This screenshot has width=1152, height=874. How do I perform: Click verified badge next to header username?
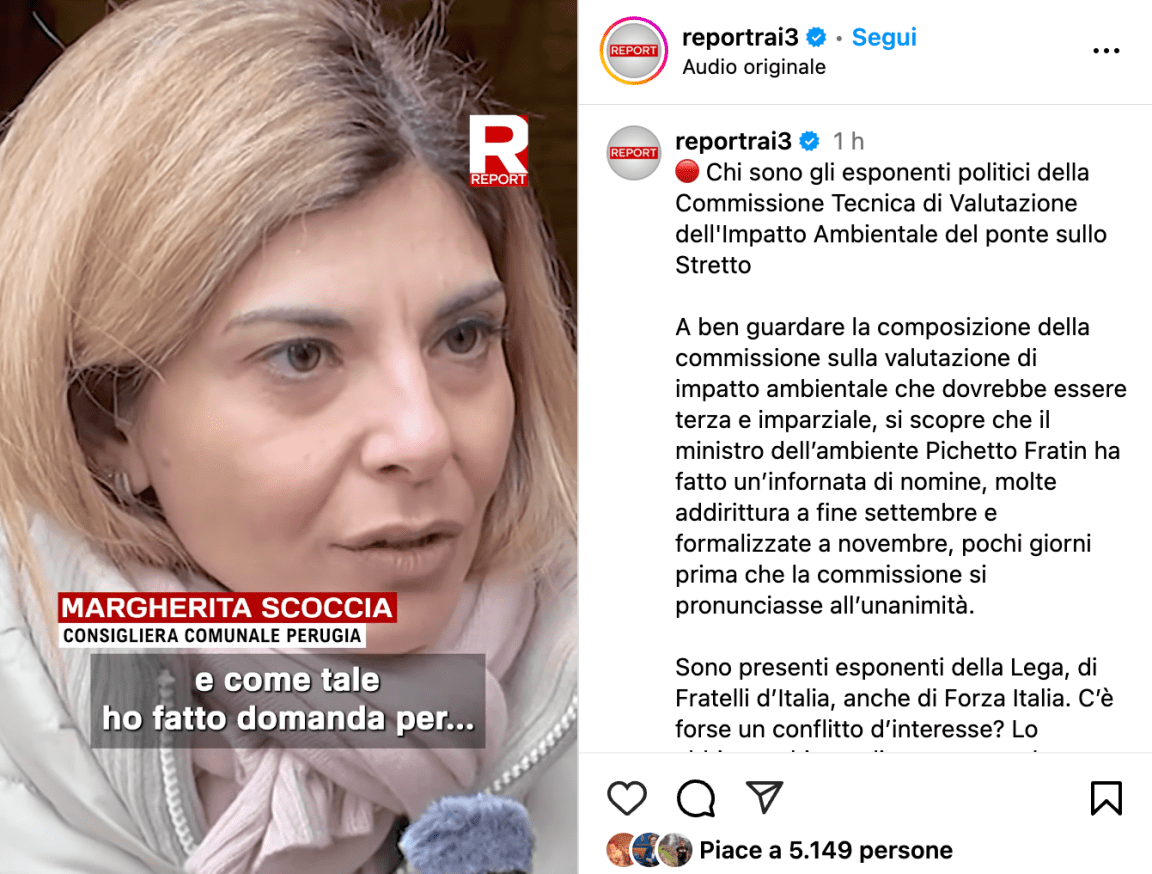(x=816, y=37)
